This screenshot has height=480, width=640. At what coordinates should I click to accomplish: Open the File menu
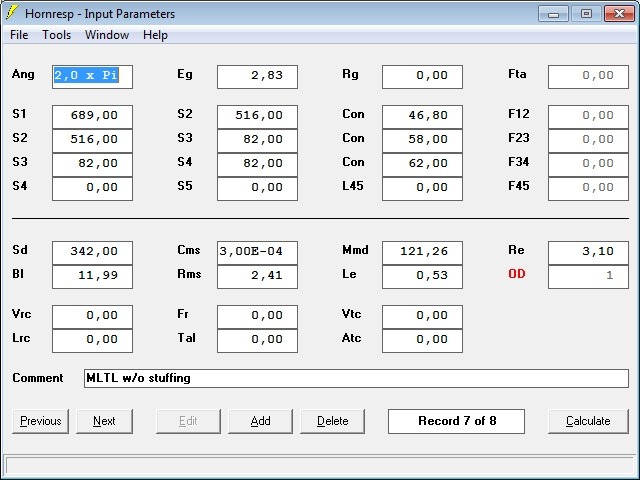coord(19,35)
